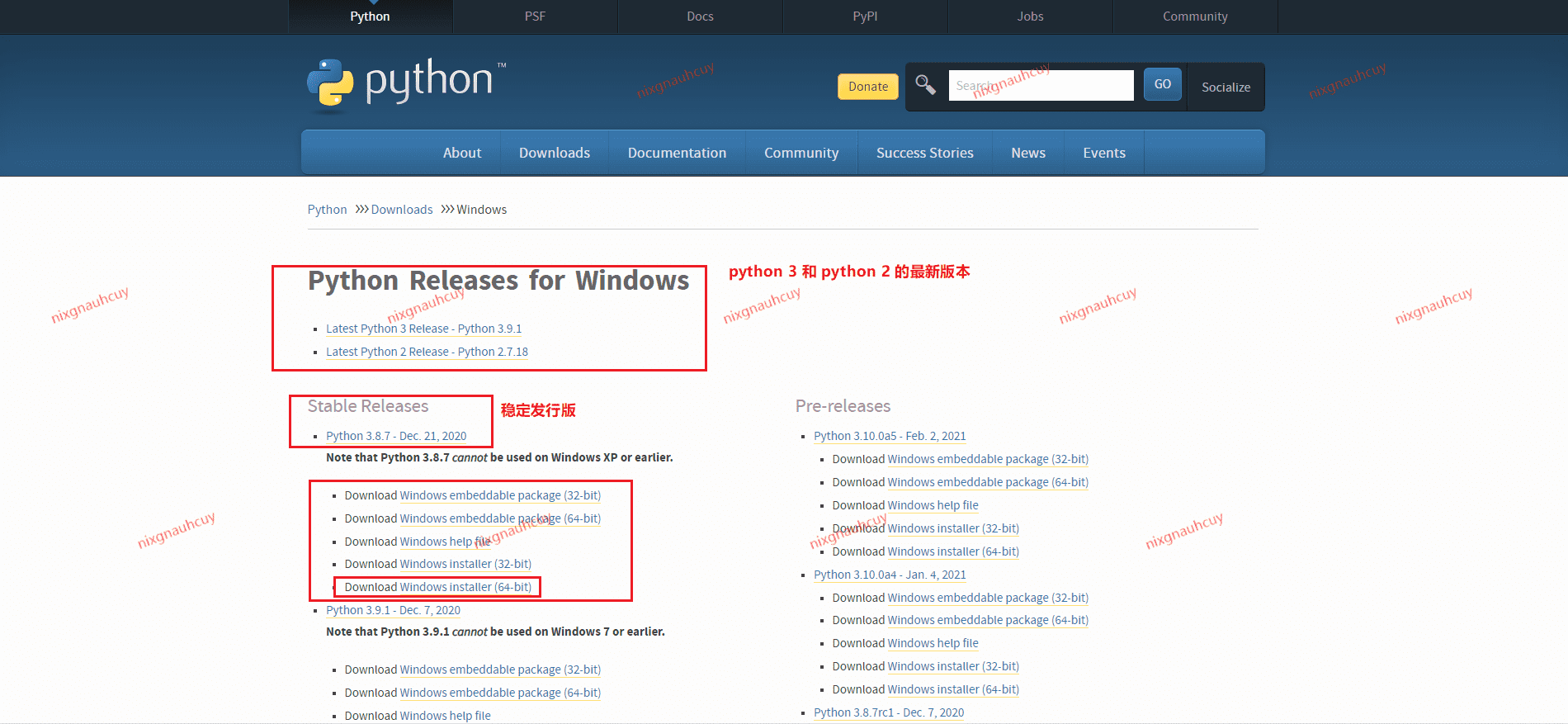This screenshot has width=1568, height=724.
Task: Switch to the PSF tab
Action: (535, 17)
